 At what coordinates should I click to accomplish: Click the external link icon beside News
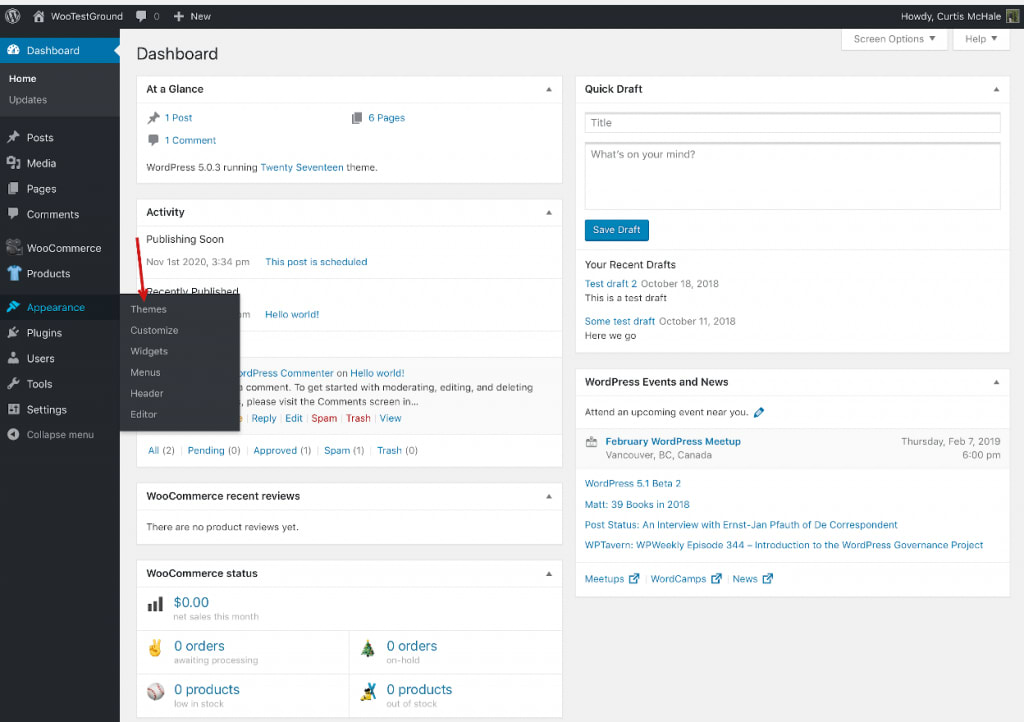coord(768,578)
